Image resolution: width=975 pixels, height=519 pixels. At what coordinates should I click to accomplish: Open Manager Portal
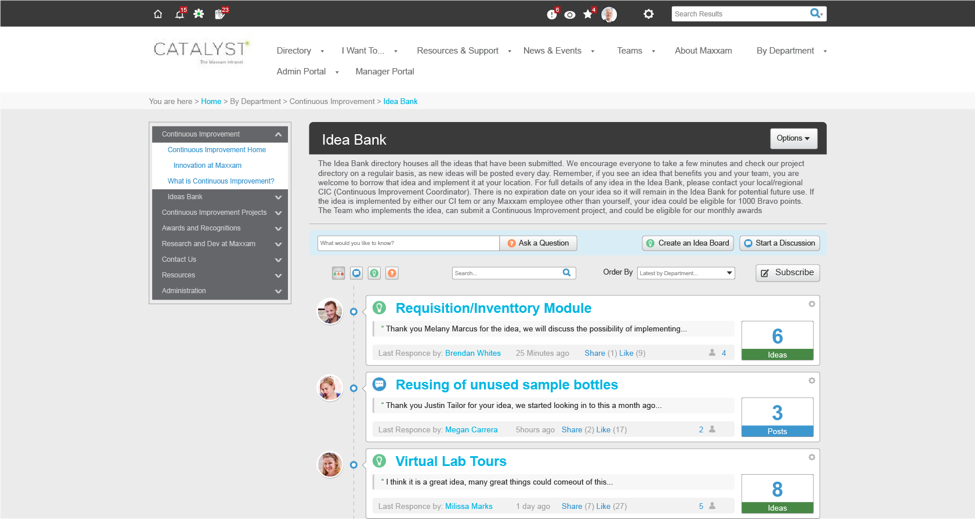click(384, 71)
